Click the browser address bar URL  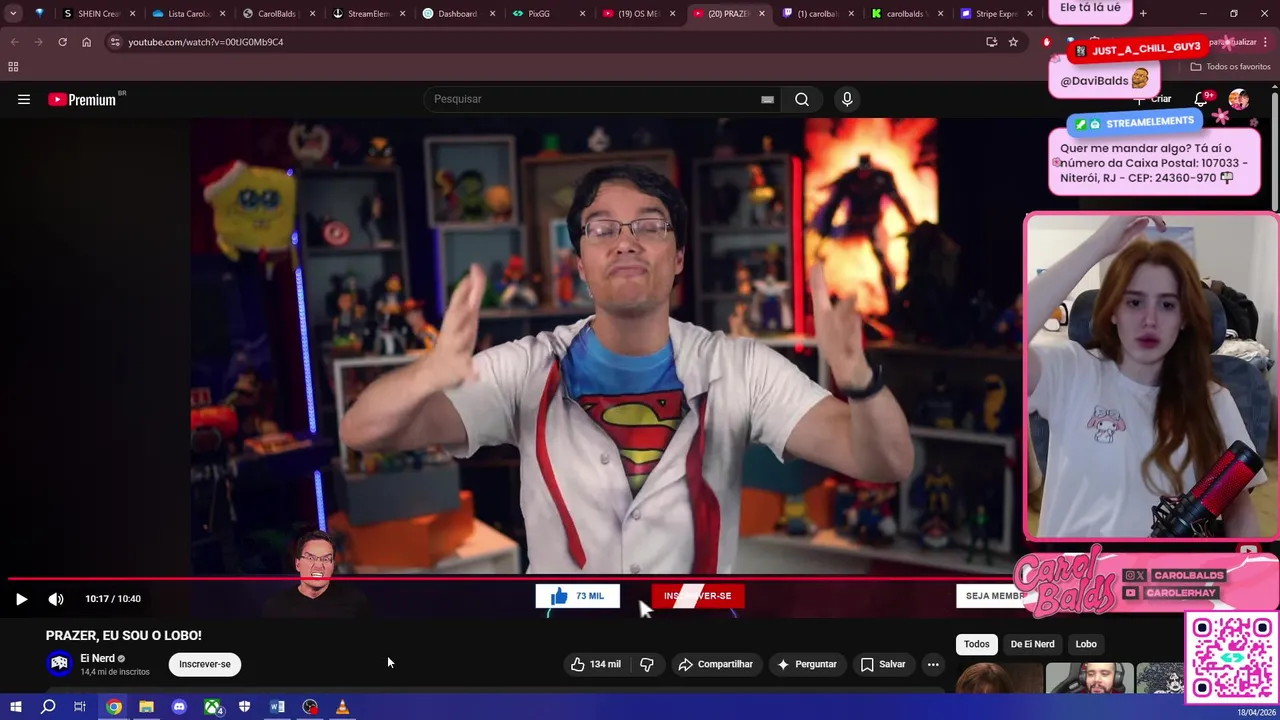coord(206,42)
